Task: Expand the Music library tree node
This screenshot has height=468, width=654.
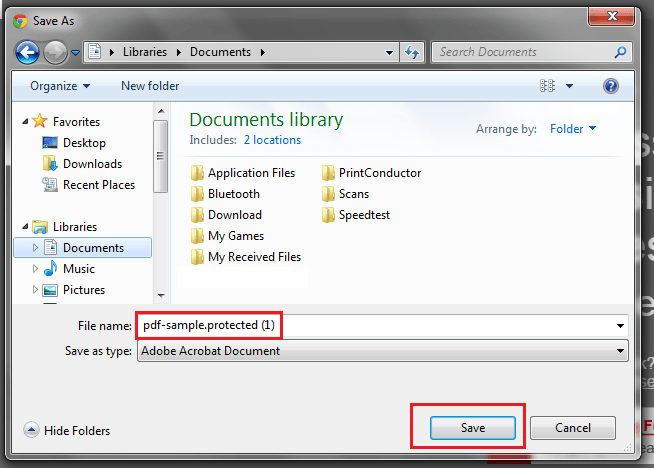Action: click(x=36, y=269)
